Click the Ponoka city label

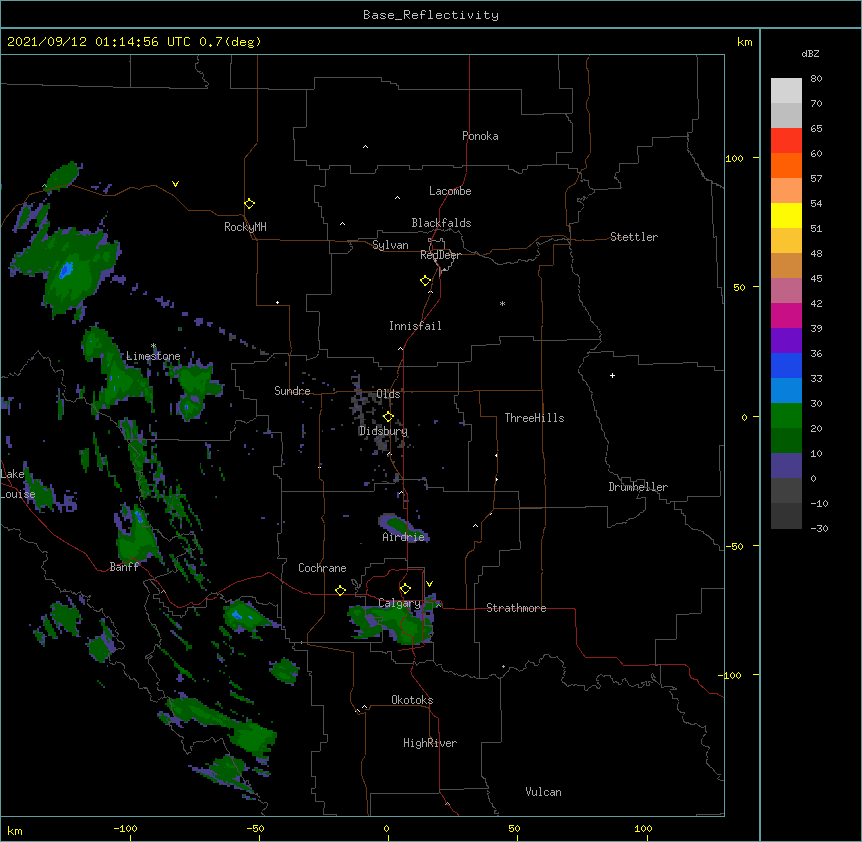[480, 136]
